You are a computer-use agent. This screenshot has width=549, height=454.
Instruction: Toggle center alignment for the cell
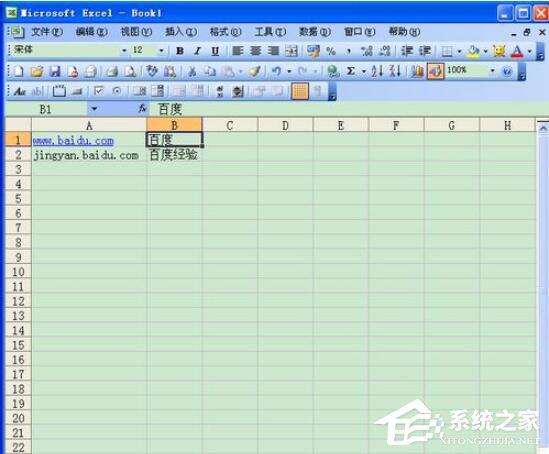[x=256, y=51]
